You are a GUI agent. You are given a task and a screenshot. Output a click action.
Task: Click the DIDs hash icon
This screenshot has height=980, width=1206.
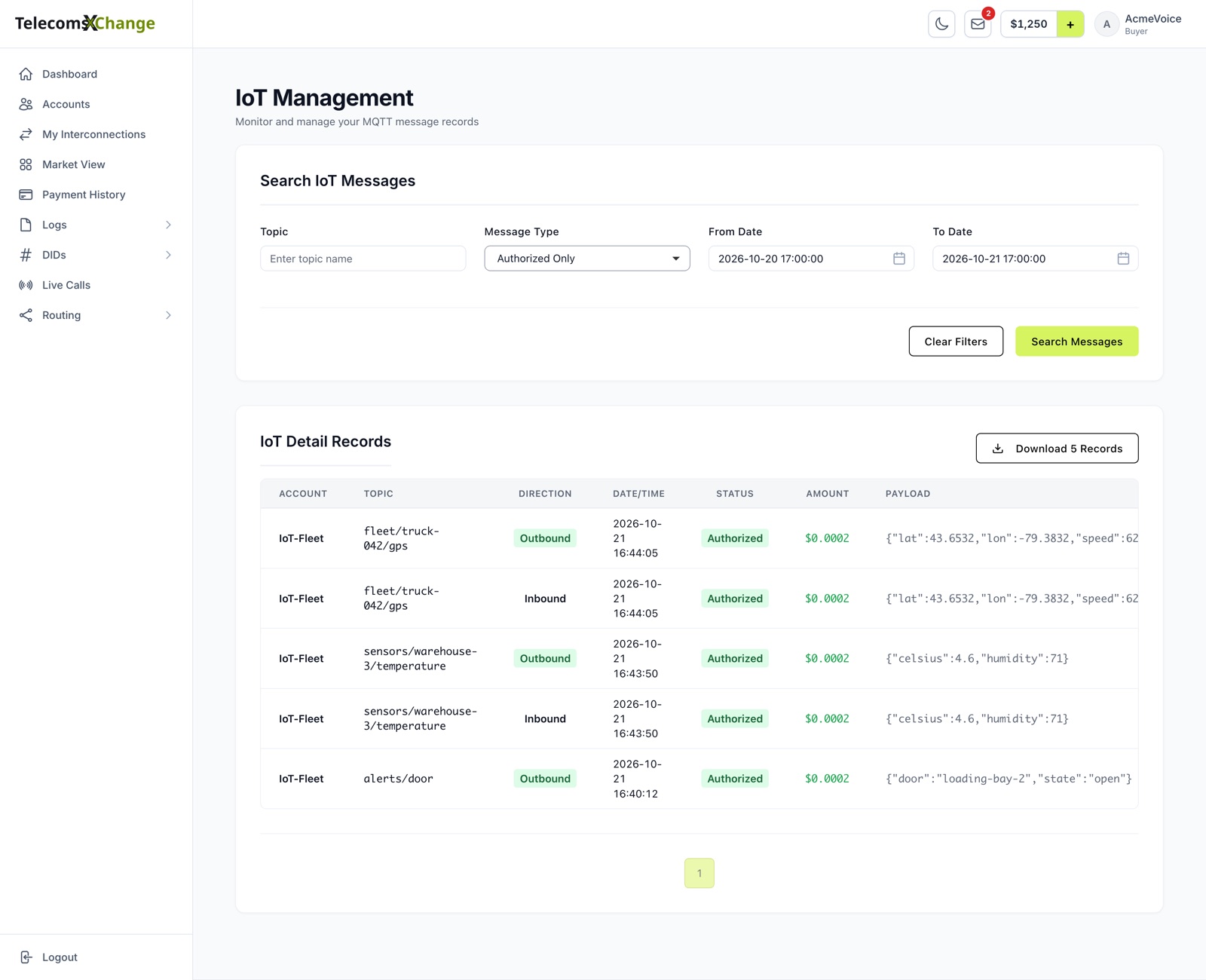click(26, 255)
